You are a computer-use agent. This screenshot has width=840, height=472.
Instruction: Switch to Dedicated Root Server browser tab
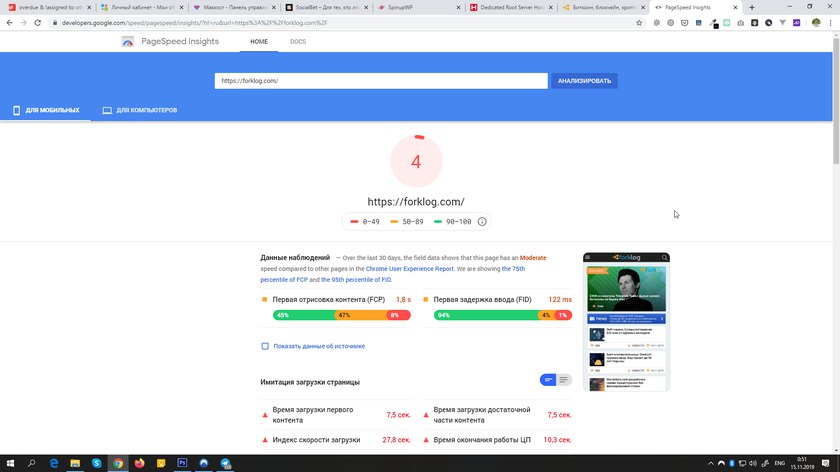point(511,8)
